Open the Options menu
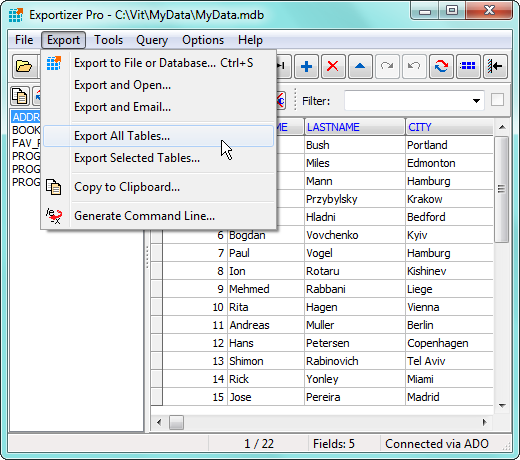 coord(203,40)
